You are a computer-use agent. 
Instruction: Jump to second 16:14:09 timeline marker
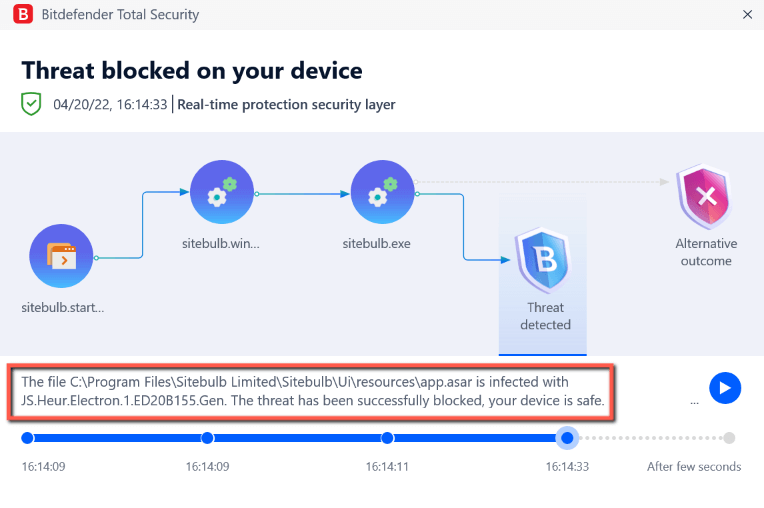[208, 438]
